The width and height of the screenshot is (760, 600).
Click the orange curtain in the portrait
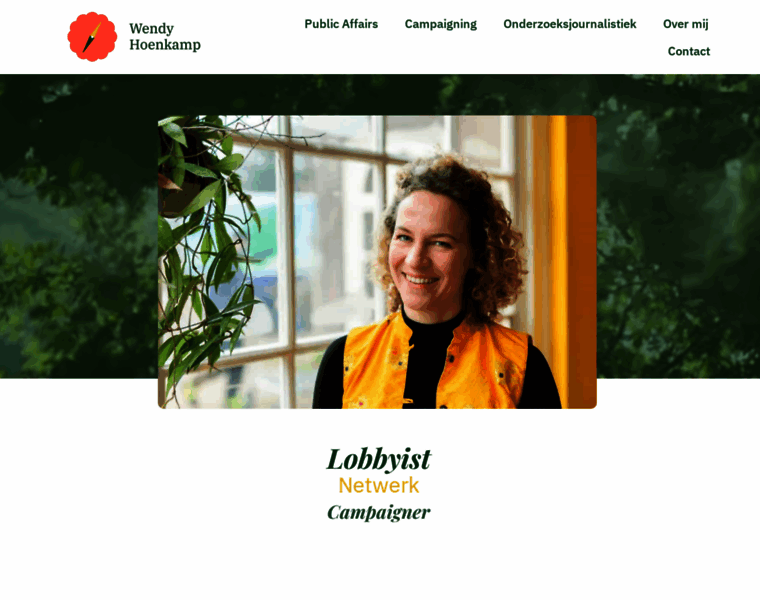pyautogui.click(x=565, y=262)
